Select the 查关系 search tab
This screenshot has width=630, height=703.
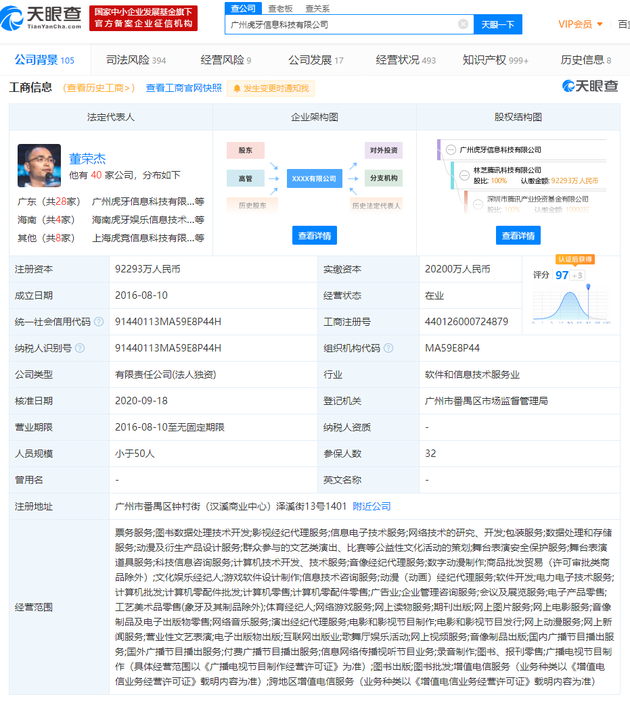click(x=317, y=7)
